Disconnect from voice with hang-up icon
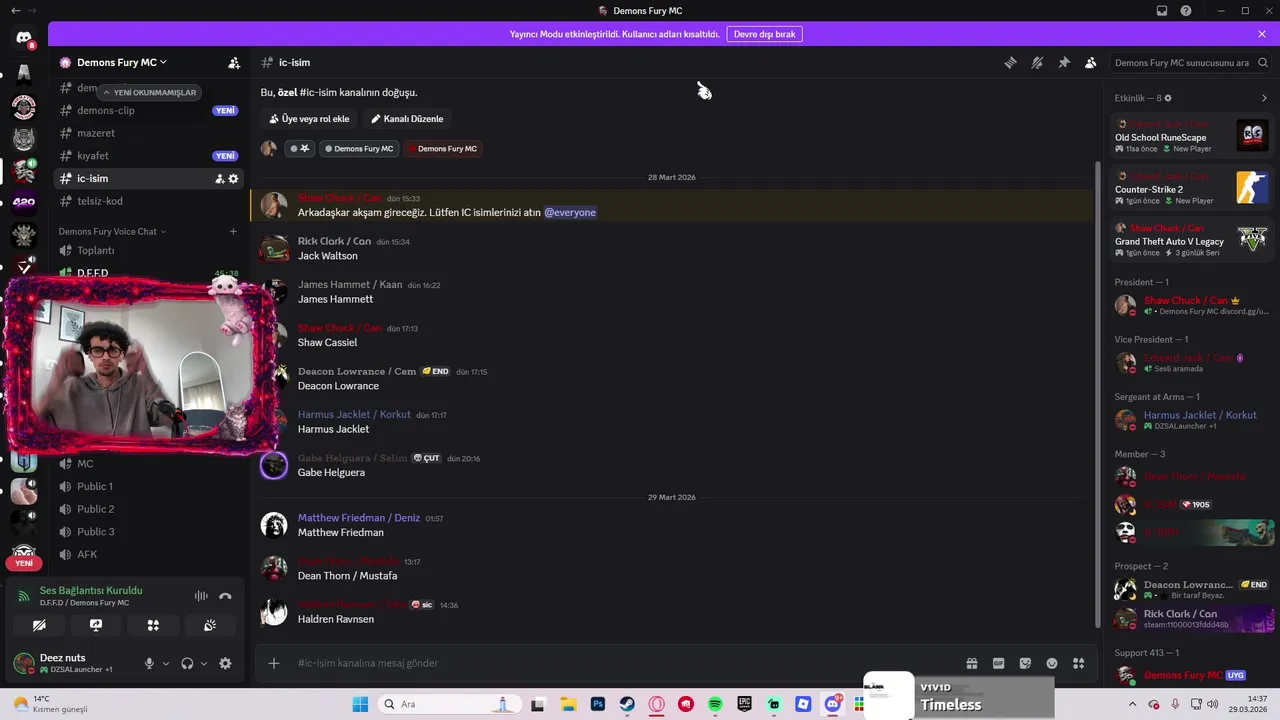Screen dimensions: 1280x720 click(x=226, y=596)
